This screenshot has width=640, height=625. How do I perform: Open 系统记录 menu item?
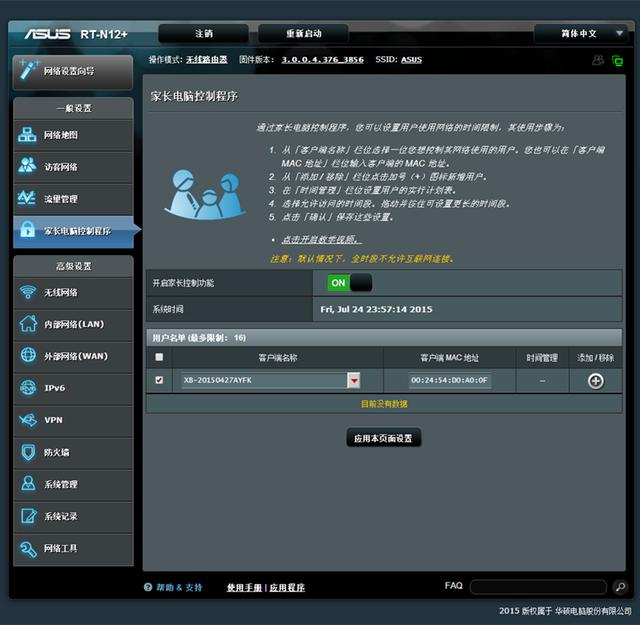[x=73, y=516]
